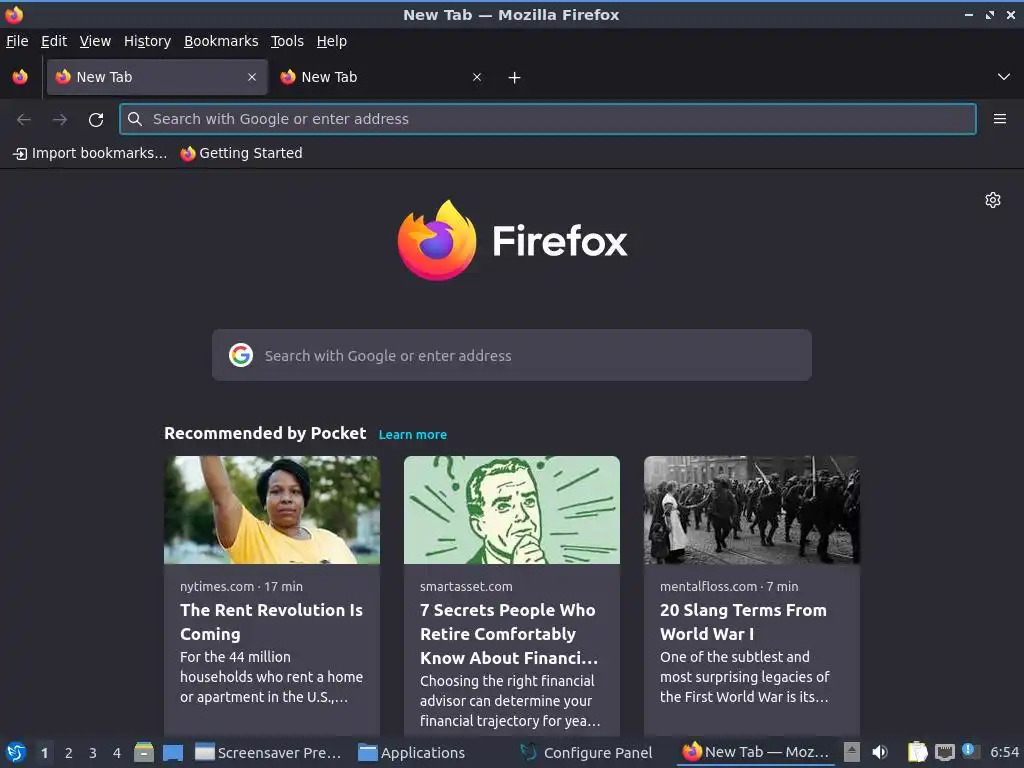Click the 'Recommended by Pocket' heading
This screenshot has width=1024, height=768.
pos(265,434)
